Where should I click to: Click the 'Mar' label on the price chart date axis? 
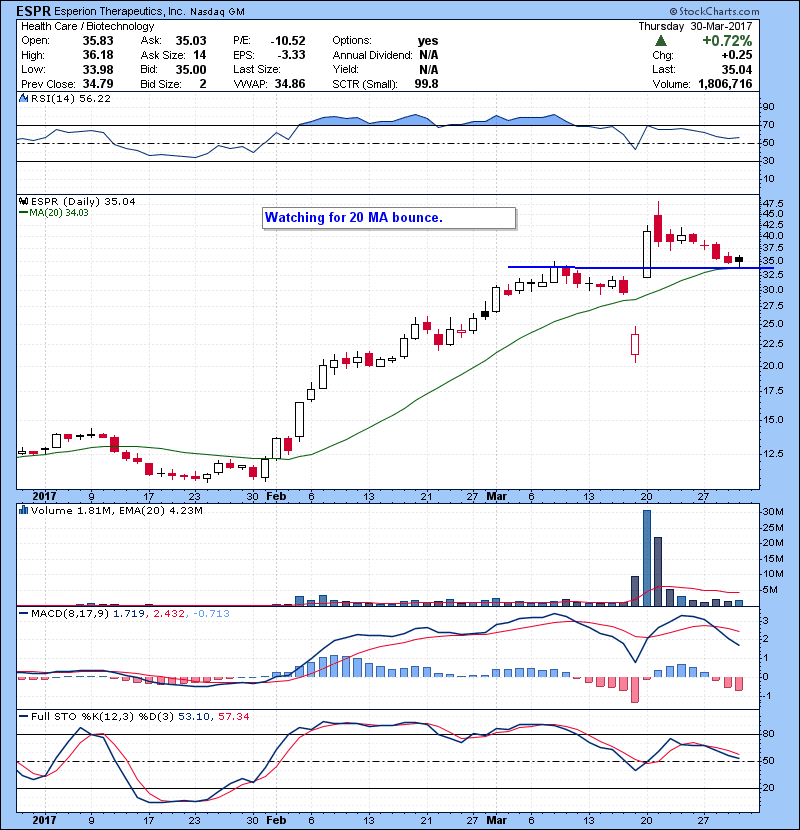[x=496, y=497]
